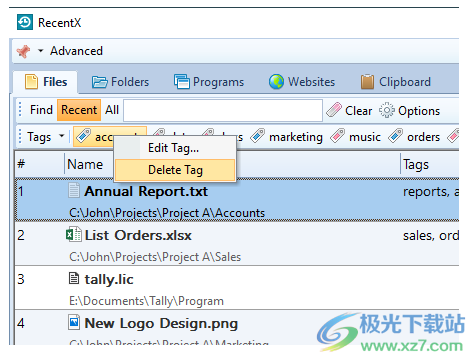The height and width of the screenshot is (362, 476).
Task: Expand the Tags dropdown
Action: [46, 137]
